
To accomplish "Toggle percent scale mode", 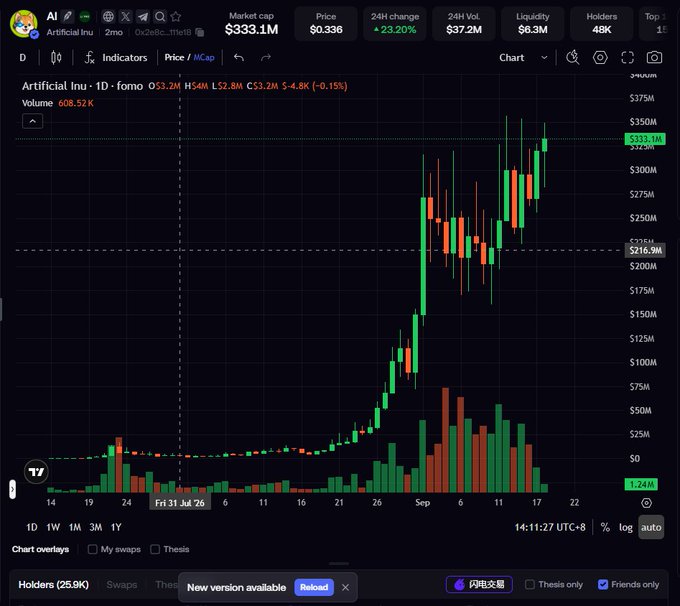I will (x=605, y=527).
